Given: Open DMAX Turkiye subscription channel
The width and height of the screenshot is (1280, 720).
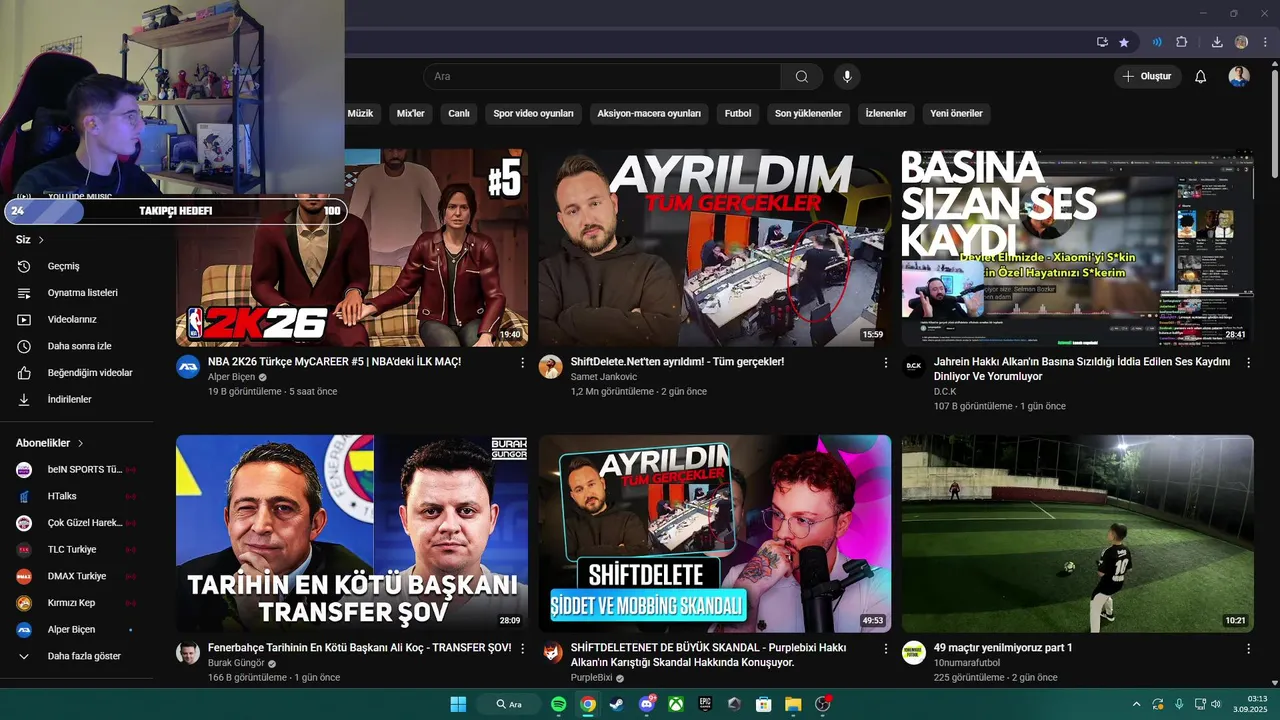Looking at the screenshot, I should tap(78, 576).
